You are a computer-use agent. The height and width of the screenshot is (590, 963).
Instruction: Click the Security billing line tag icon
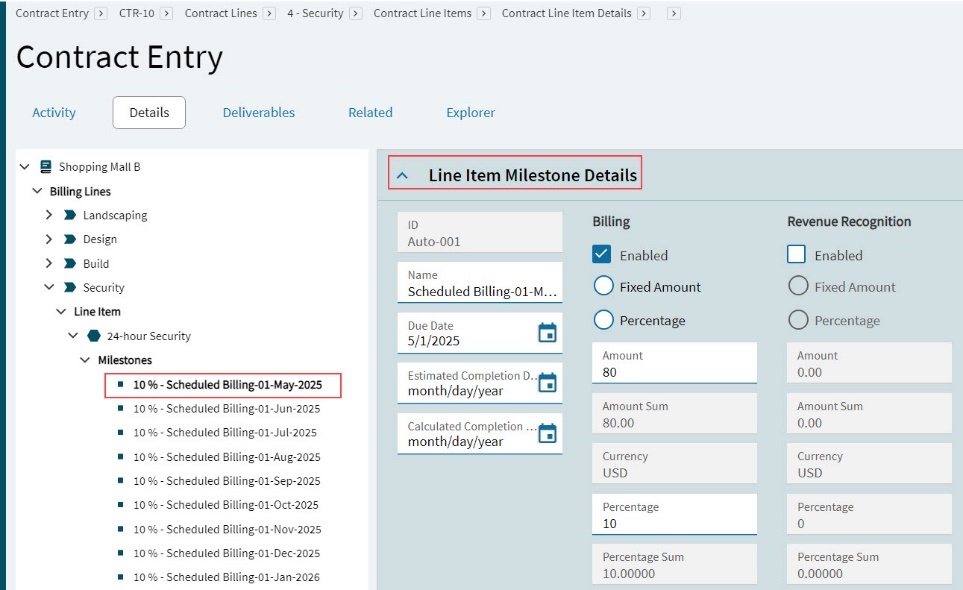point(70,287)
